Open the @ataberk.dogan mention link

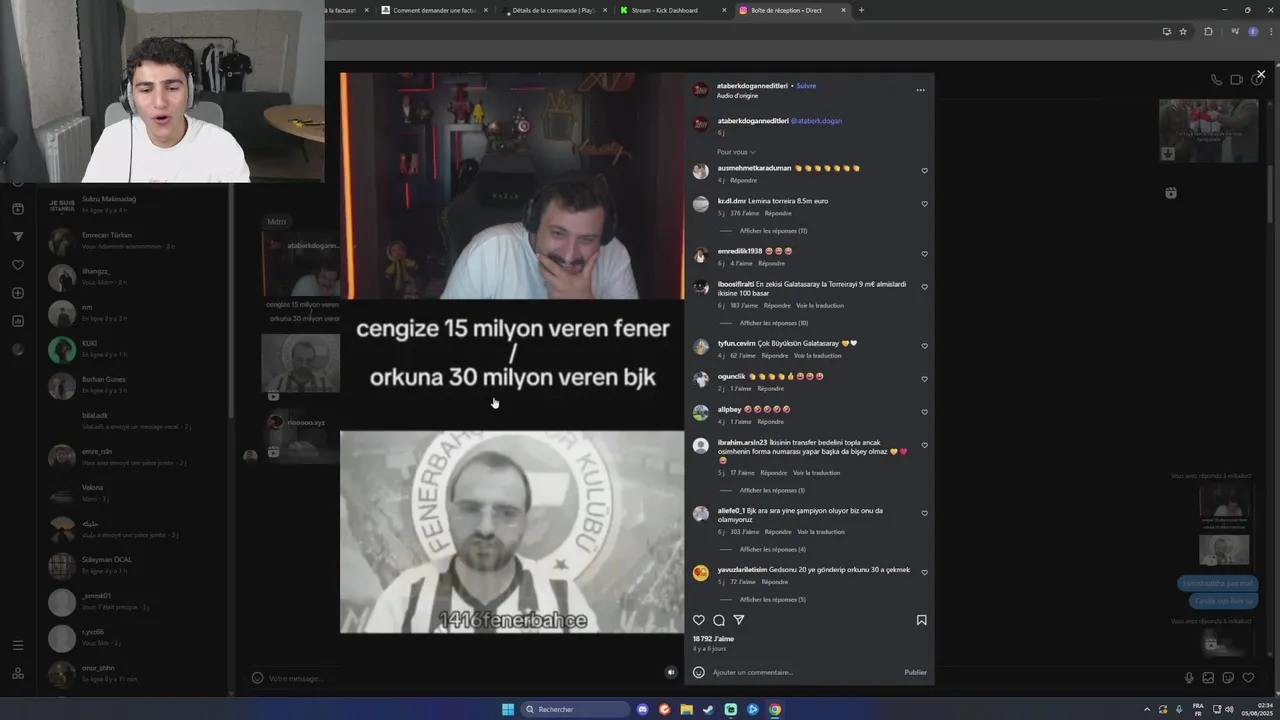816,121
